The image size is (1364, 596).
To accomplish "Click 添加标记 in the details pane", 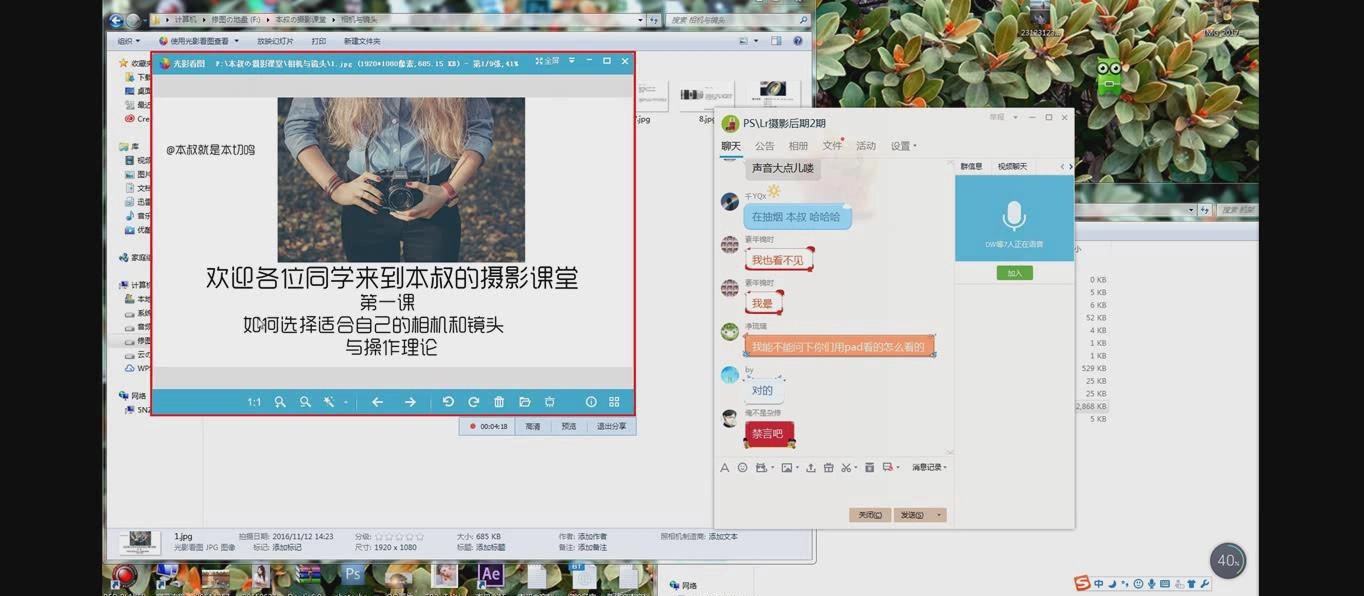I will 287,547.
